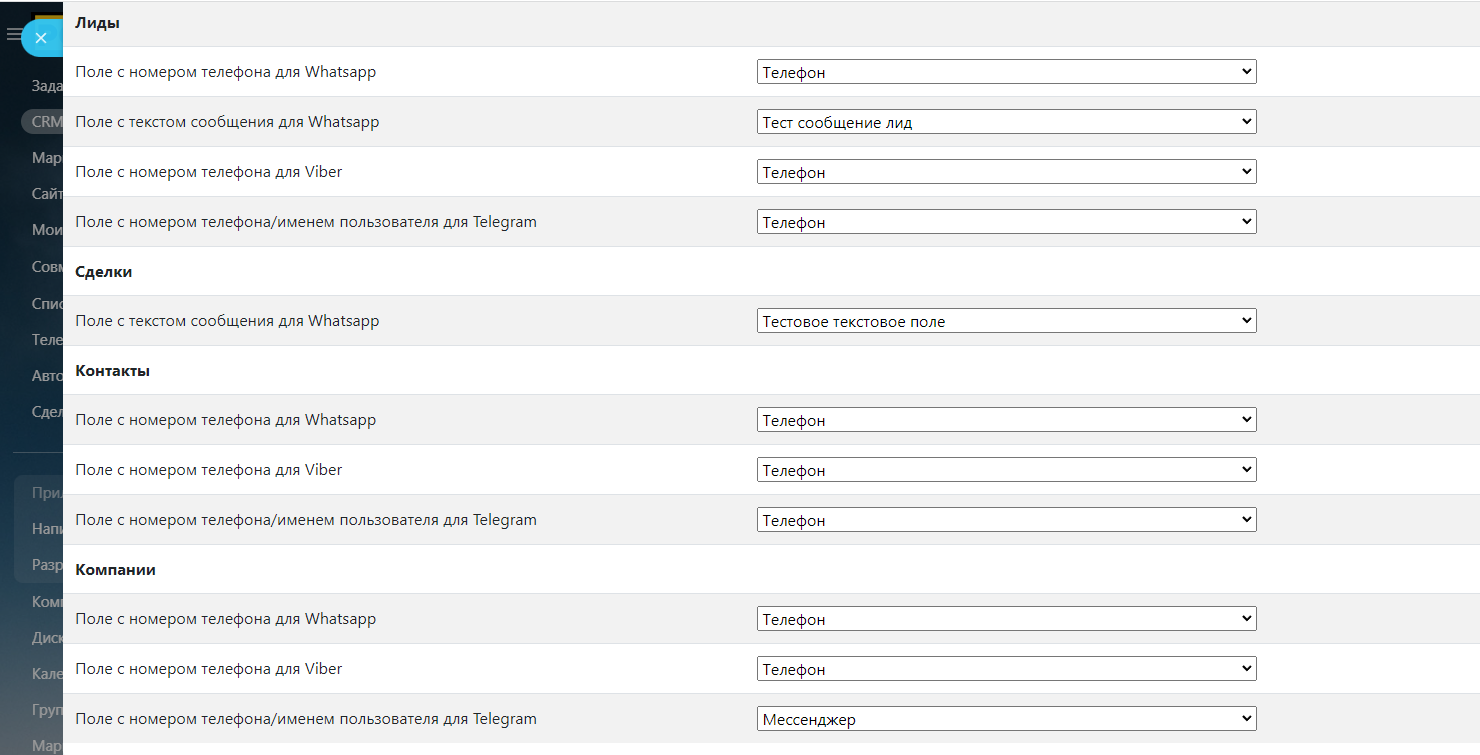Open Contacts Viber phone number dropdown
This screenshot has height=755, width=1480.
pyautogui.click(x=1006, y=470)
